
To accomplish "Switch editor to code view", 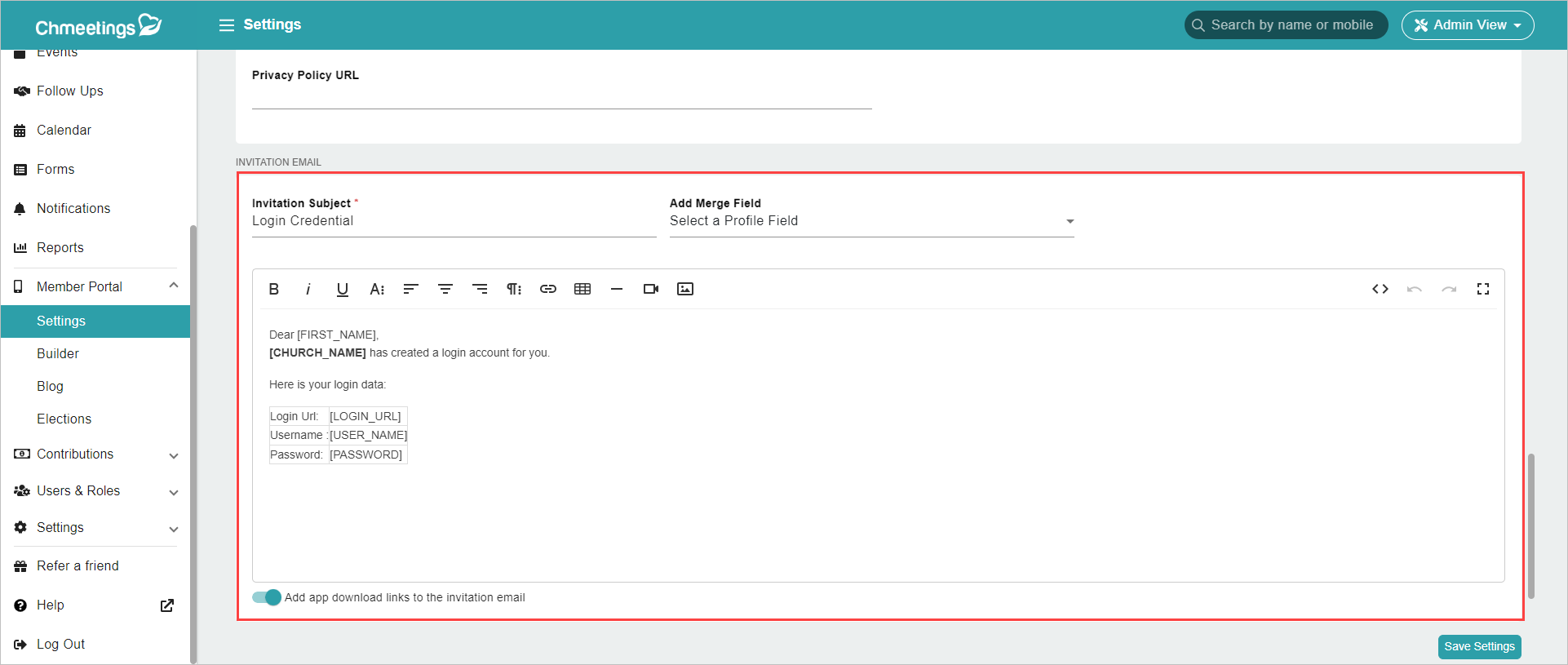I will (x=1380, y=289).
